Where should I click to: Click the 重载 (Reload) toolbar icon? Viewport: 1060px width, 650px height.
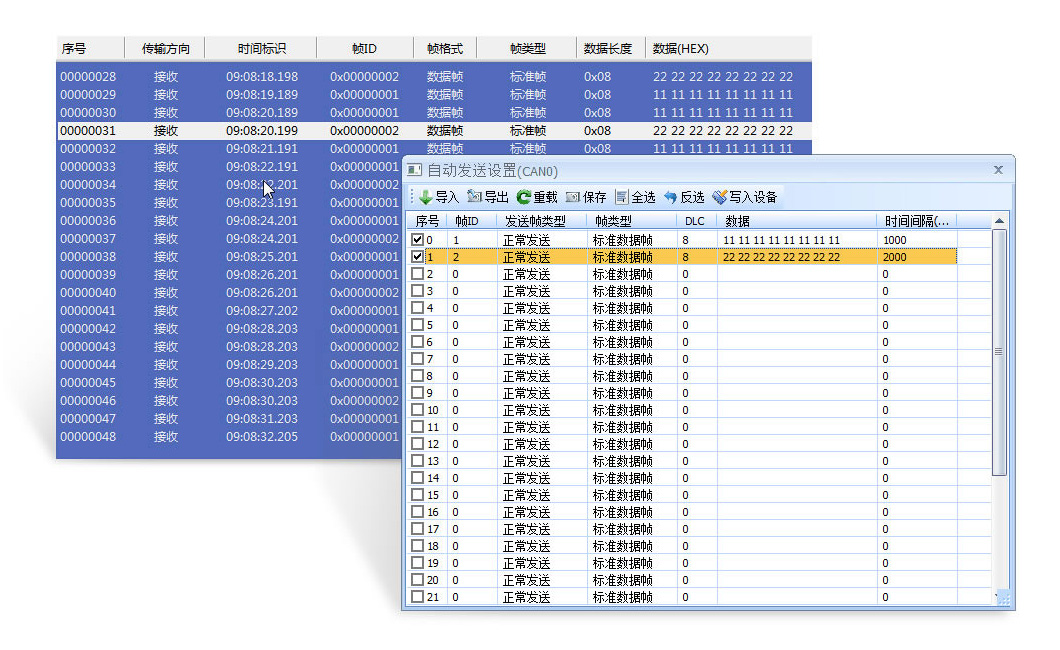(523, 197)
